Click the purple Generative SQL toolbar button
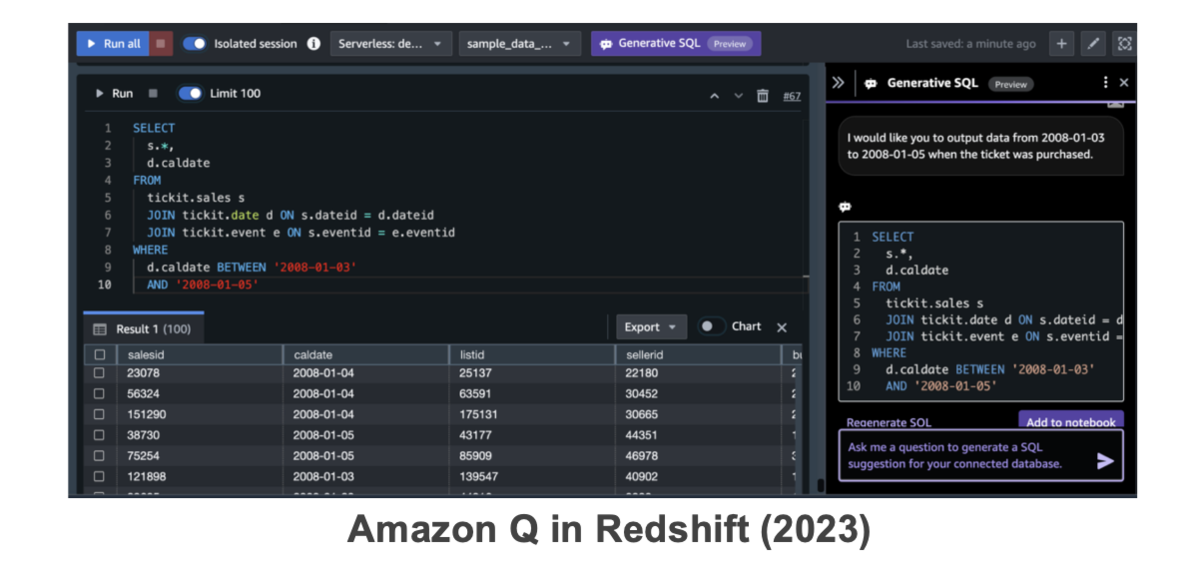The image size is (1200, 575). 676,44
